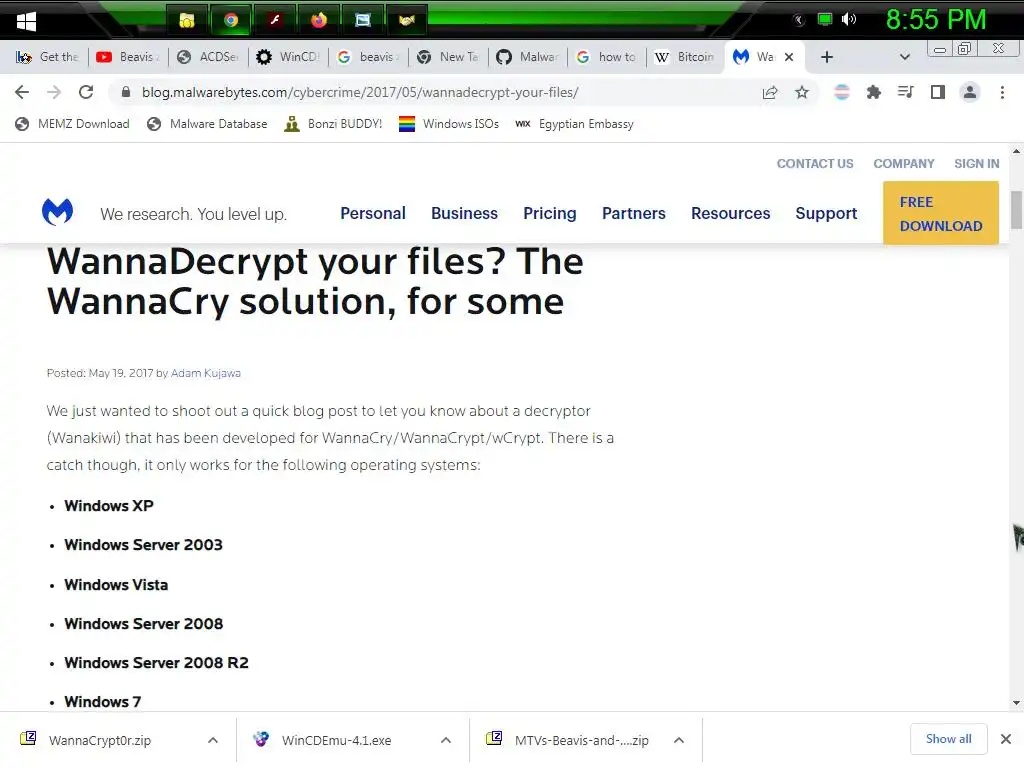
Task: Expand options for MTVs-Beavis zip download
Action: pyautogui.click(x=679, y=741)
